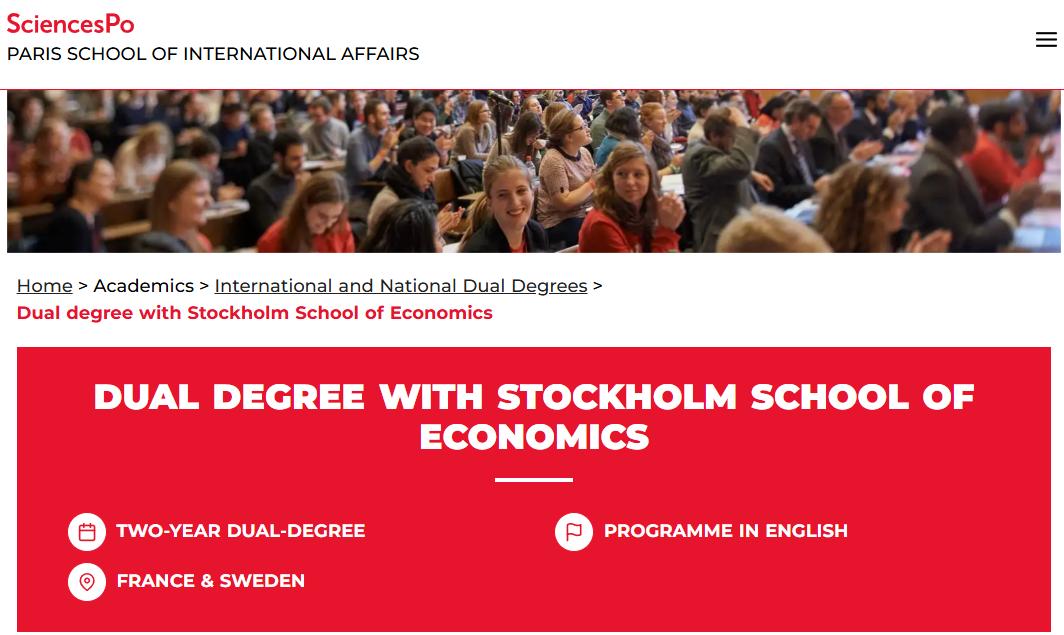Click the Programme in English label
Viewport: 1064px width, 635px height.
(726, 531)
